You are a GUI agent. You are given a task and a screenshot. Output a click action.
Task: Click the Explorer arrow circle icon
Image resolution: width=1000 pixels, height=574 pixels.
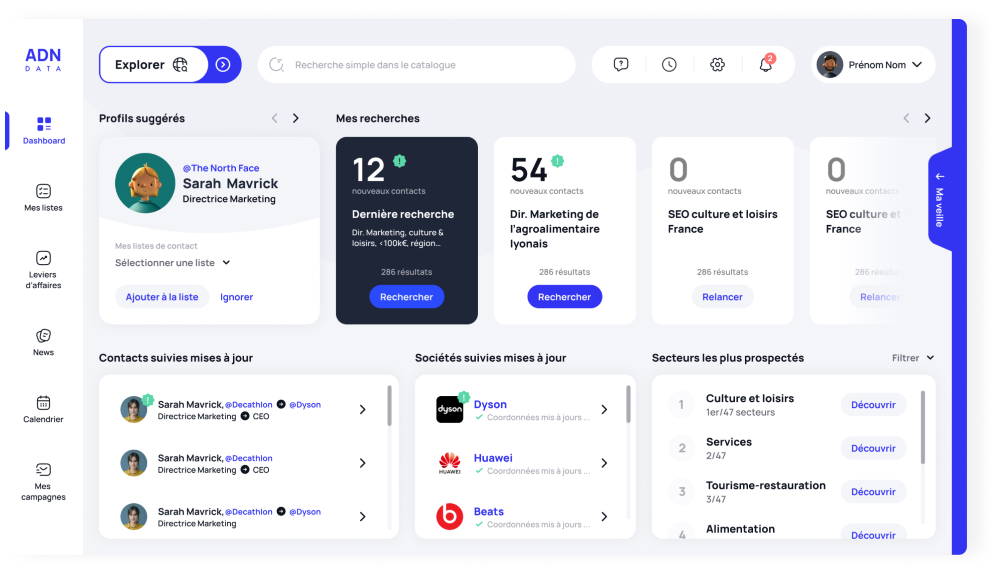(x=223, y=65)
